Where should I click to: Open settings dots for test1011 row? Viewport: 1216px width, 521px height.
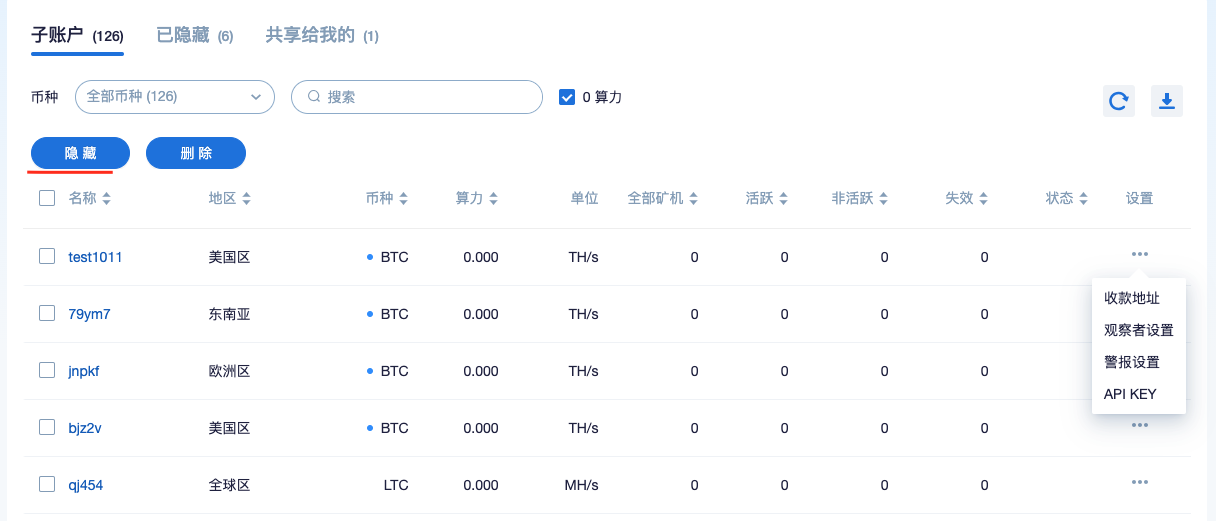pyautogui.click(x=1139, y=254)
